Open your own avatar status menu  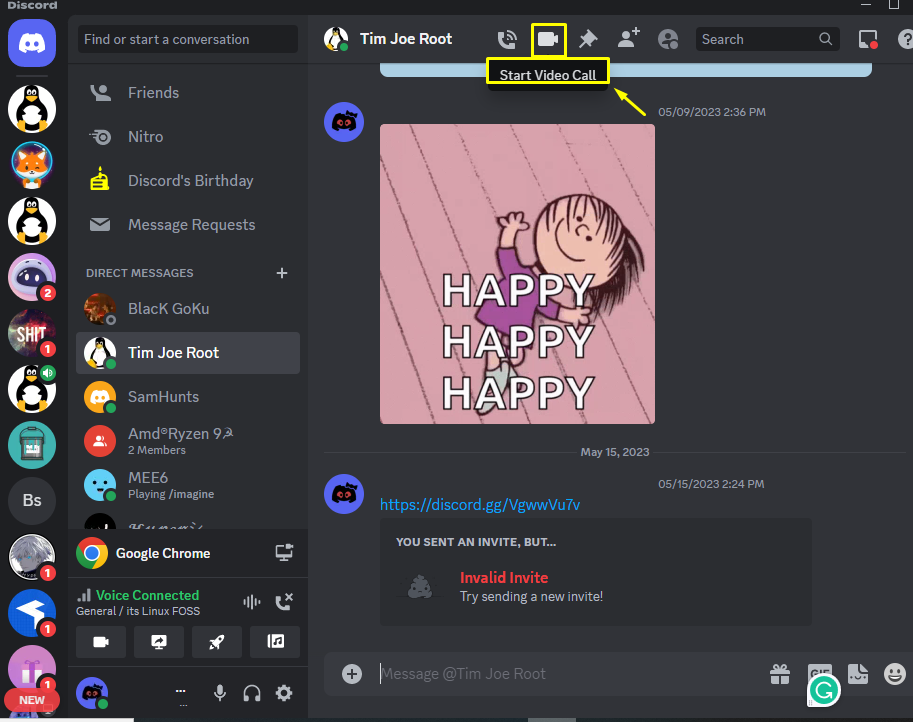click(x=92, y=693)
